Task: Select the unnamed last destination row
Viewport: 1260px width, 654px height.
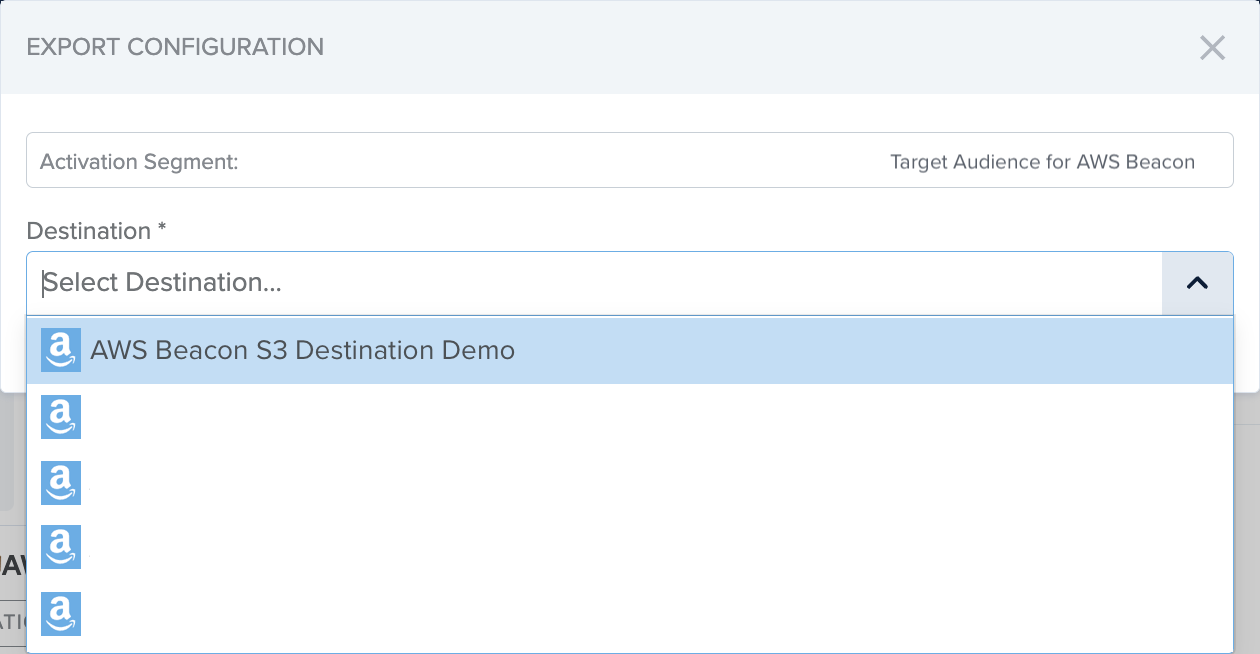Action: click(x=630, y=615)
